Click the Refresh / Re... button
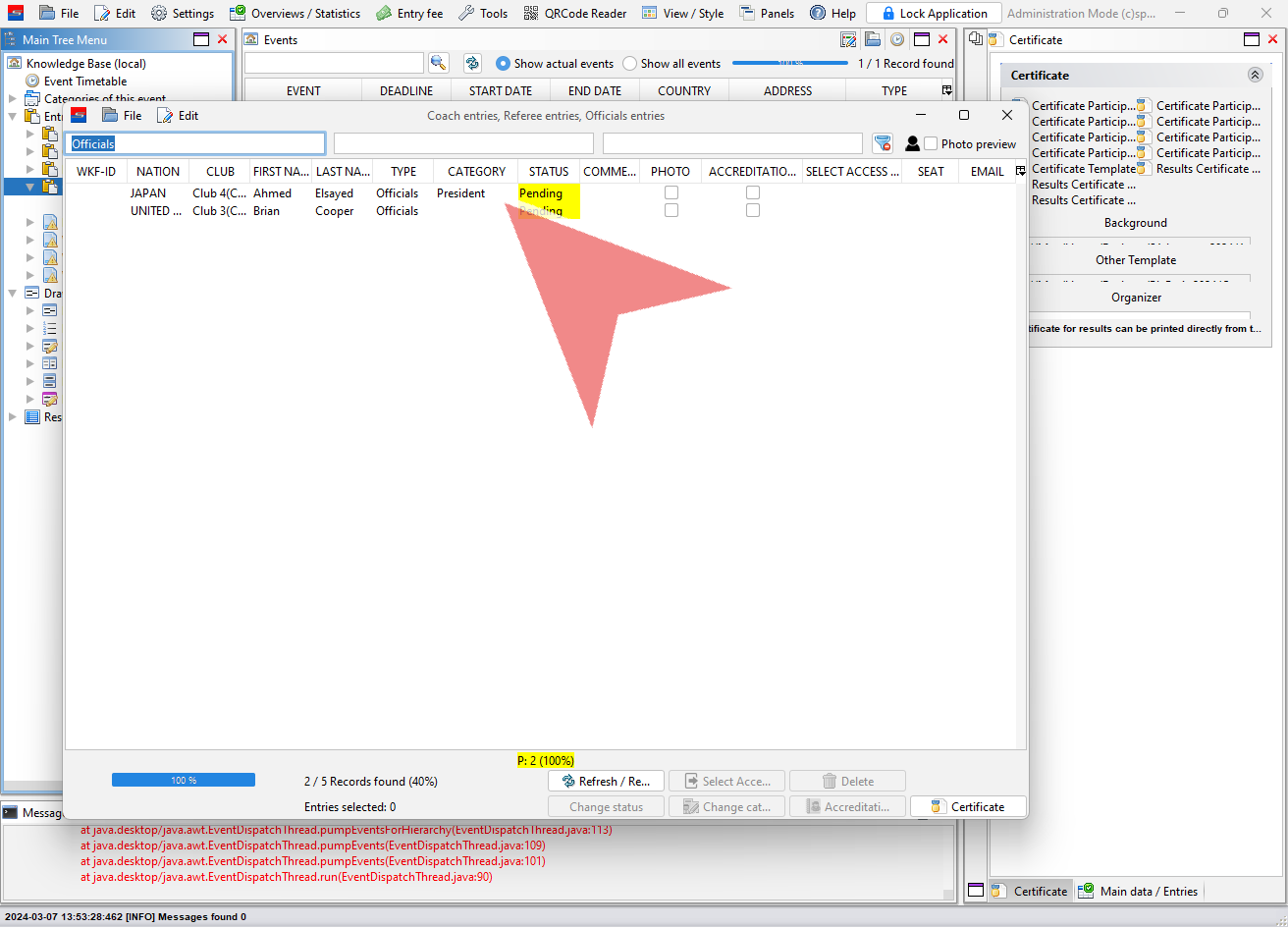1288x928 pixels. click(606, 782)
